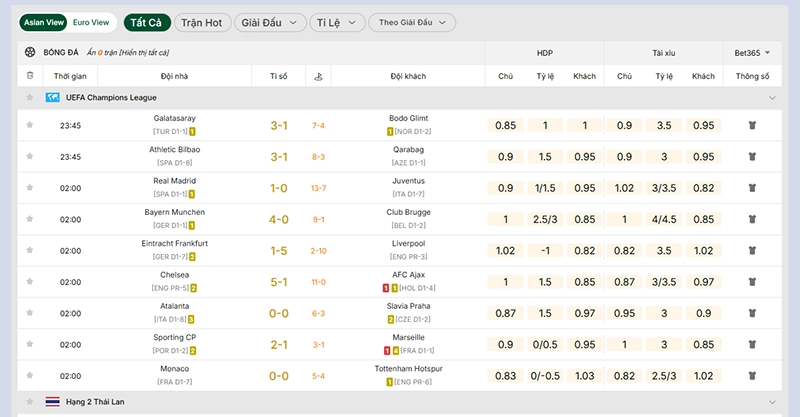
Task: Select the Trận Hot tab
Action: tap(201, 22)
